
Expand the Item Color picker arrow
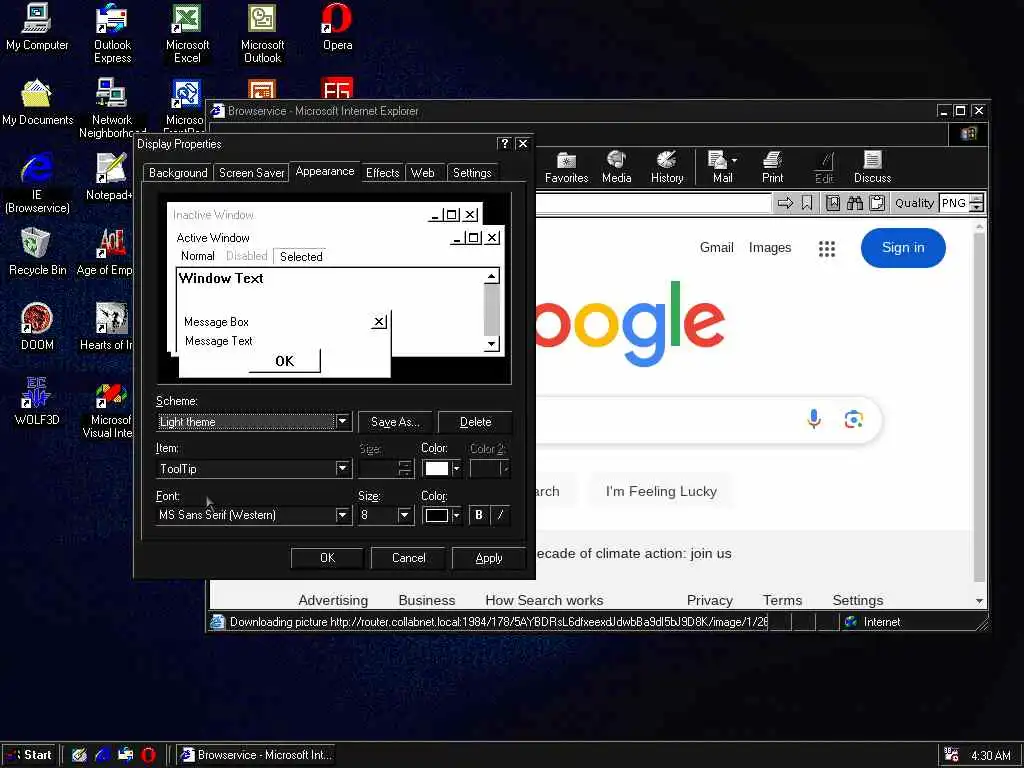point(456,468)
